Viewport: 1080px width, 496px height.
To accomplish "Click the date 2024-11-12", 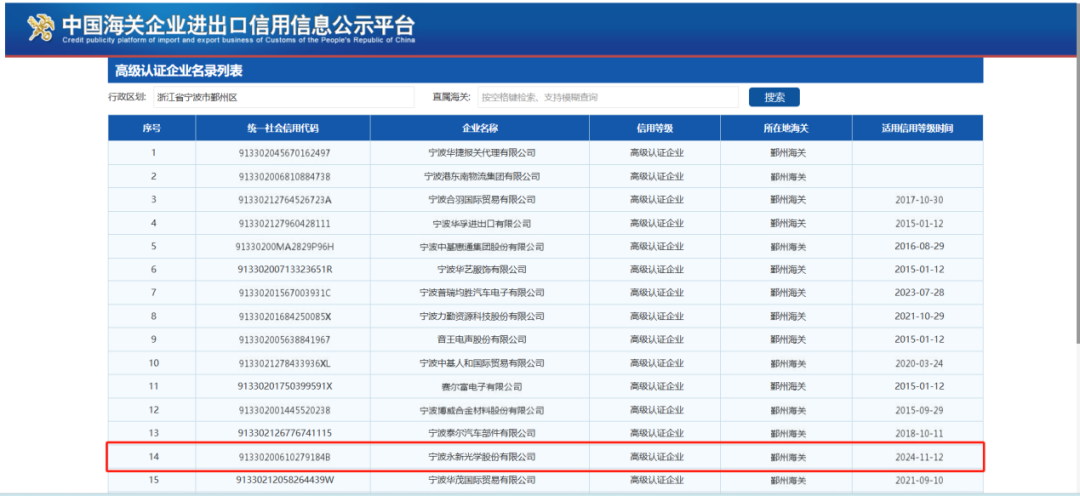I will point(918,457).
